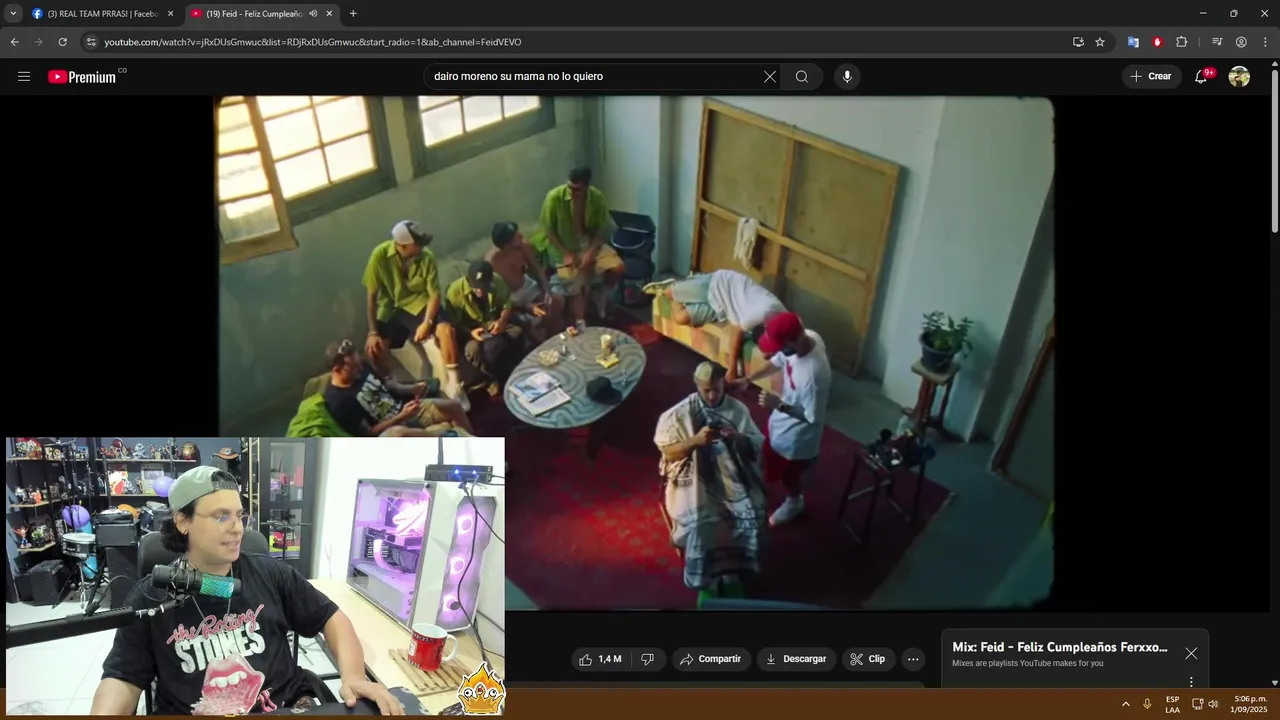
Task: Click the browser URL address bar
Action: click(580, 42)
